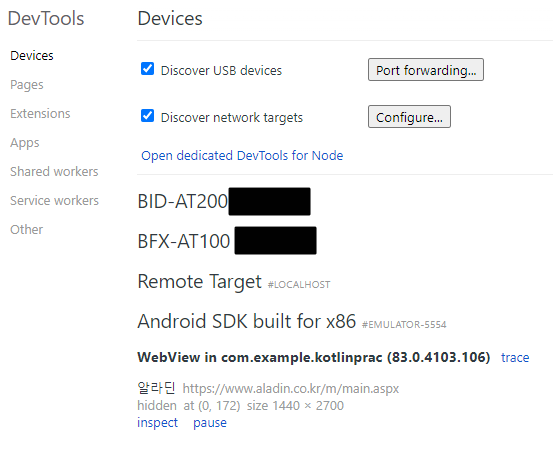Open Service workers section
The image size is (553, 455).
tap(54, 200)
